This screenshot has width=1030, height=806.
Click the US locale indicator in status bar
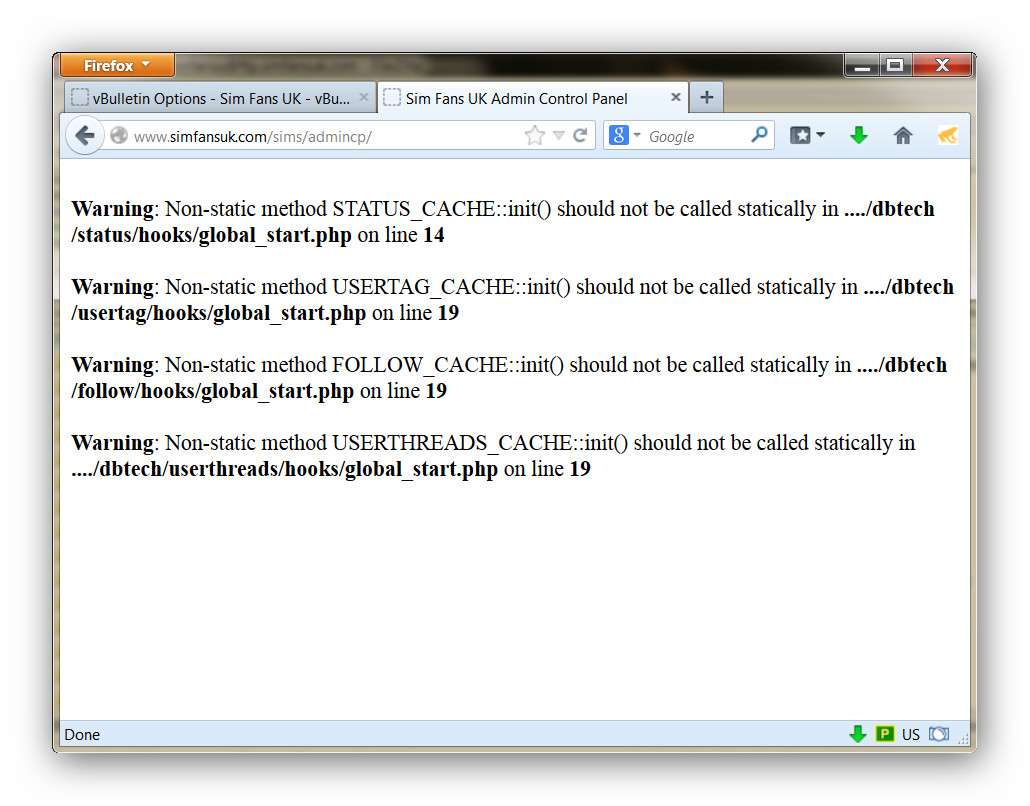click(x=910, y=734)
